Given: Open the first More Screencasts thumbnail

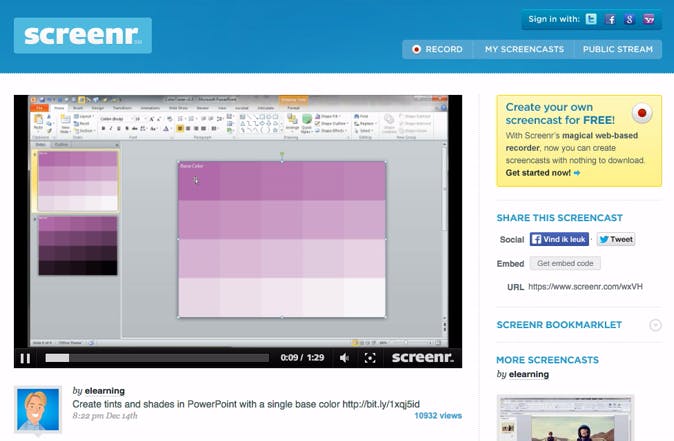Looking at the screenshot, I should point(565,418).
